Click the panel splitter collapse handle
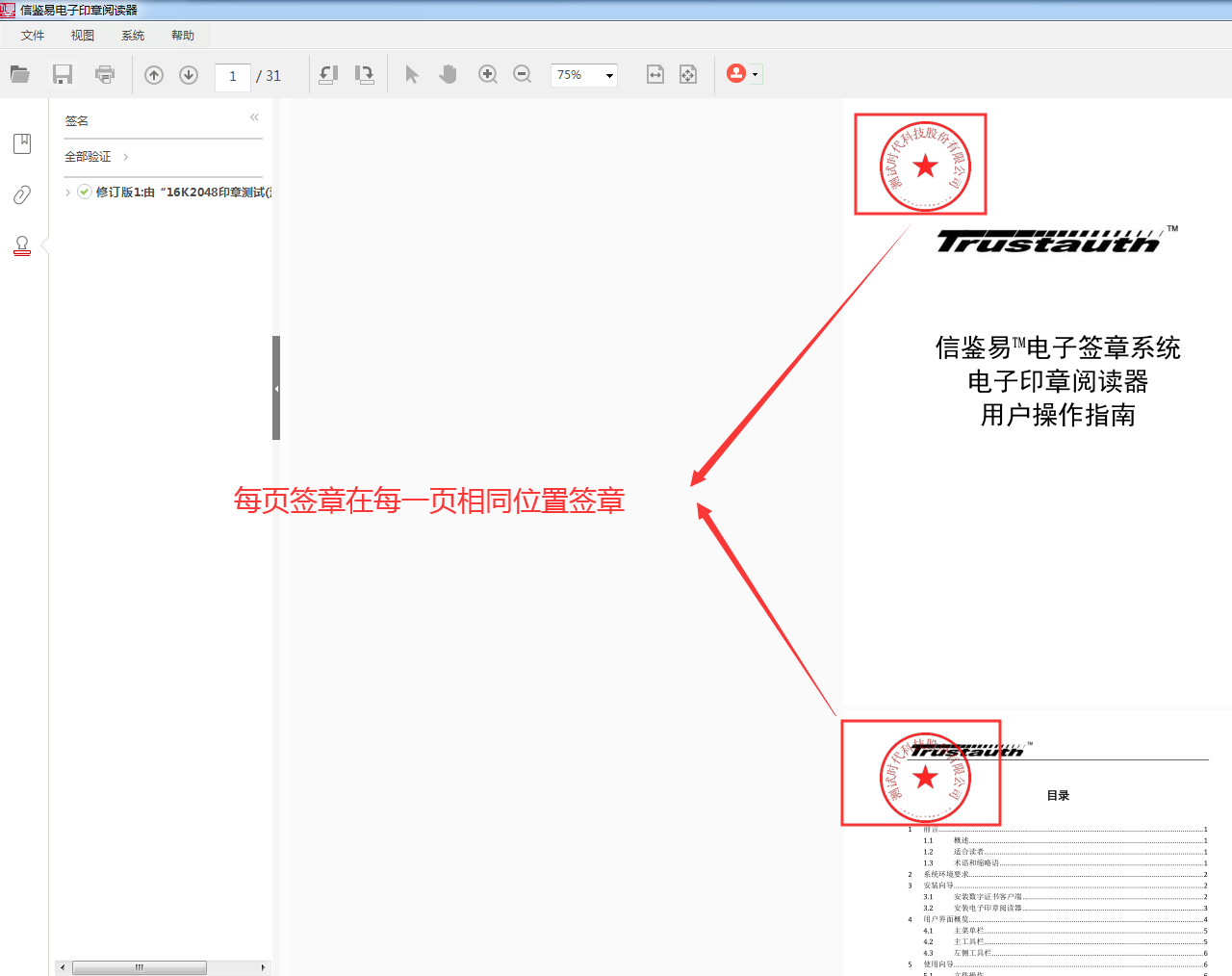 point(276,388)
